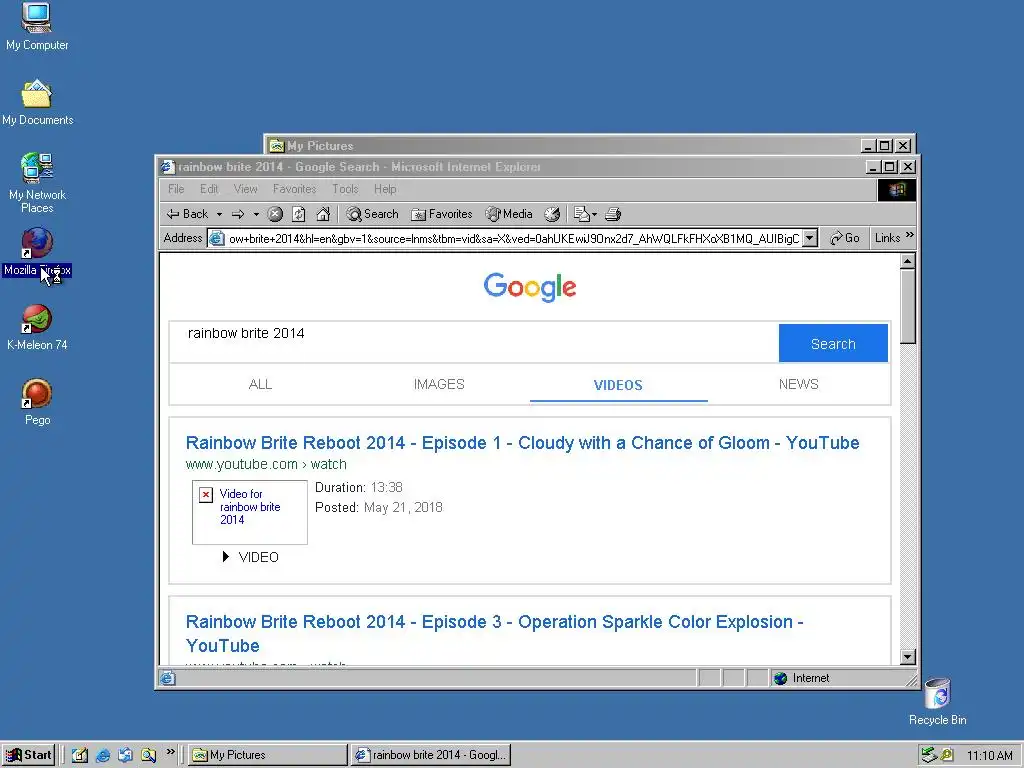Expand the Address bar dropdown list

coord(809,238)
